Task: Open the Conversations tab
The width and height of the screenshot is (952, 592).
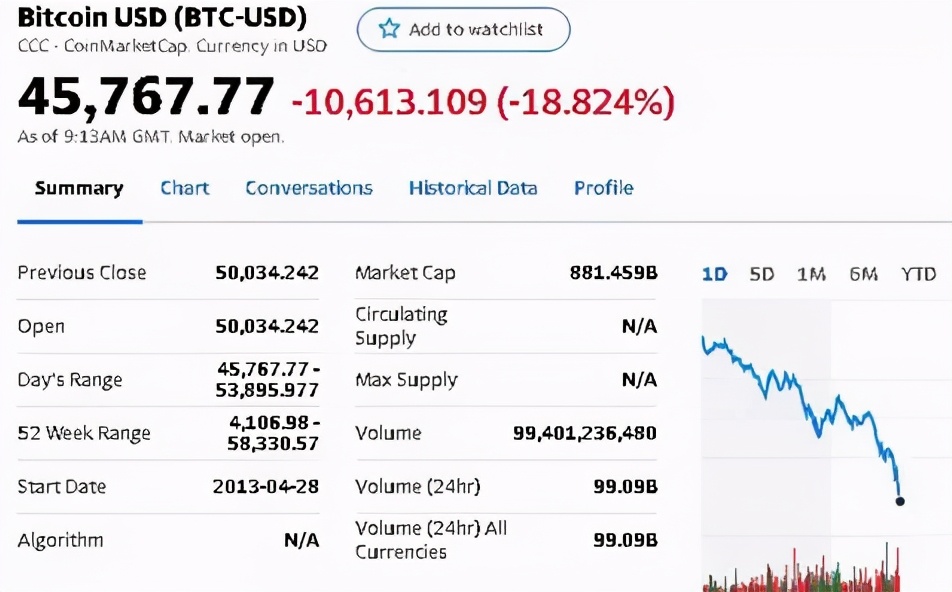Action: (x=309, y=188)
